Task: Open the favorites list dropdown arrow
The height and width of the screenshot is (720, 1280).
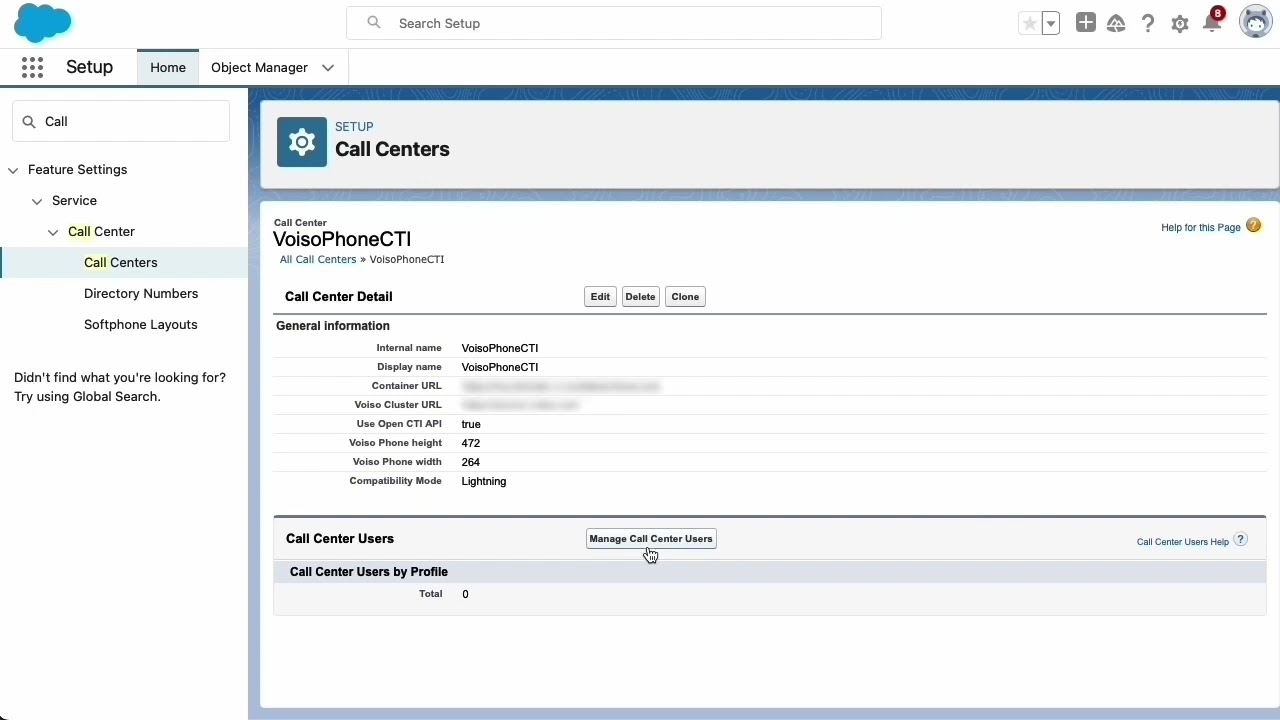Action: pyautogui.click(x=1050, y=23)
